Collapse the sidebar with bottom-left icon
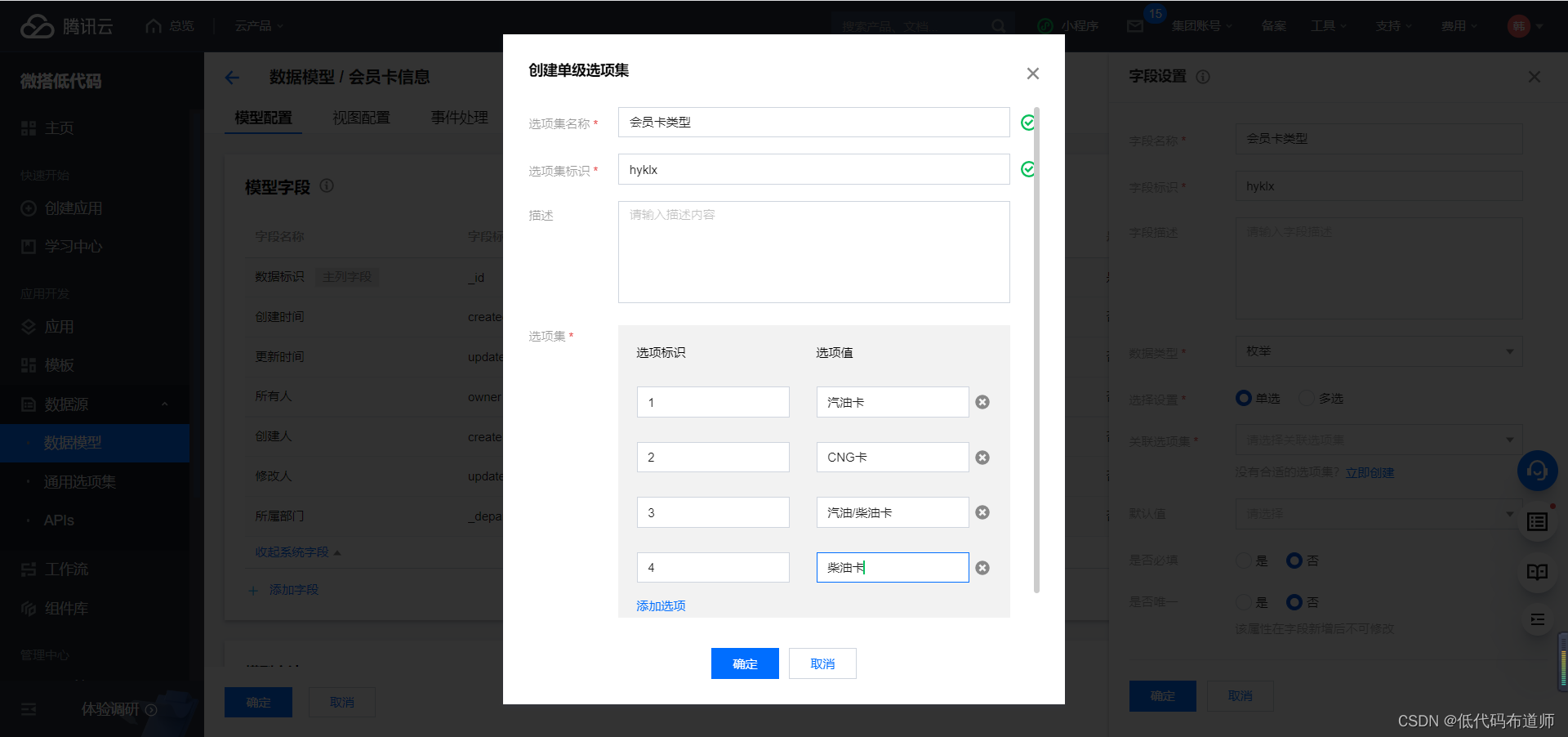The height and width of the screenshot is (737, 1568). click(29, 709)
